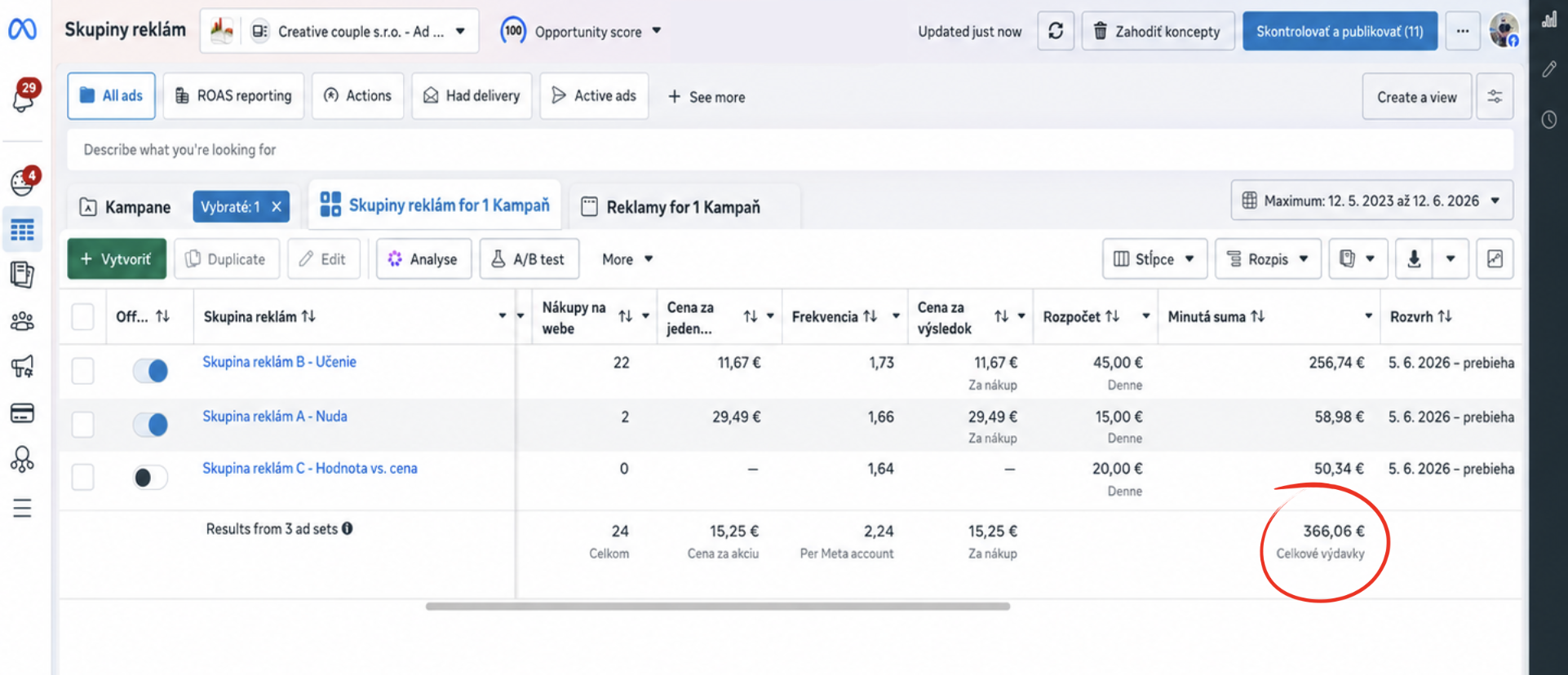This screenshot has height=675, width=1568.
Task: Sort by Minutá suma column arrows
Action: click(1258, 316)
